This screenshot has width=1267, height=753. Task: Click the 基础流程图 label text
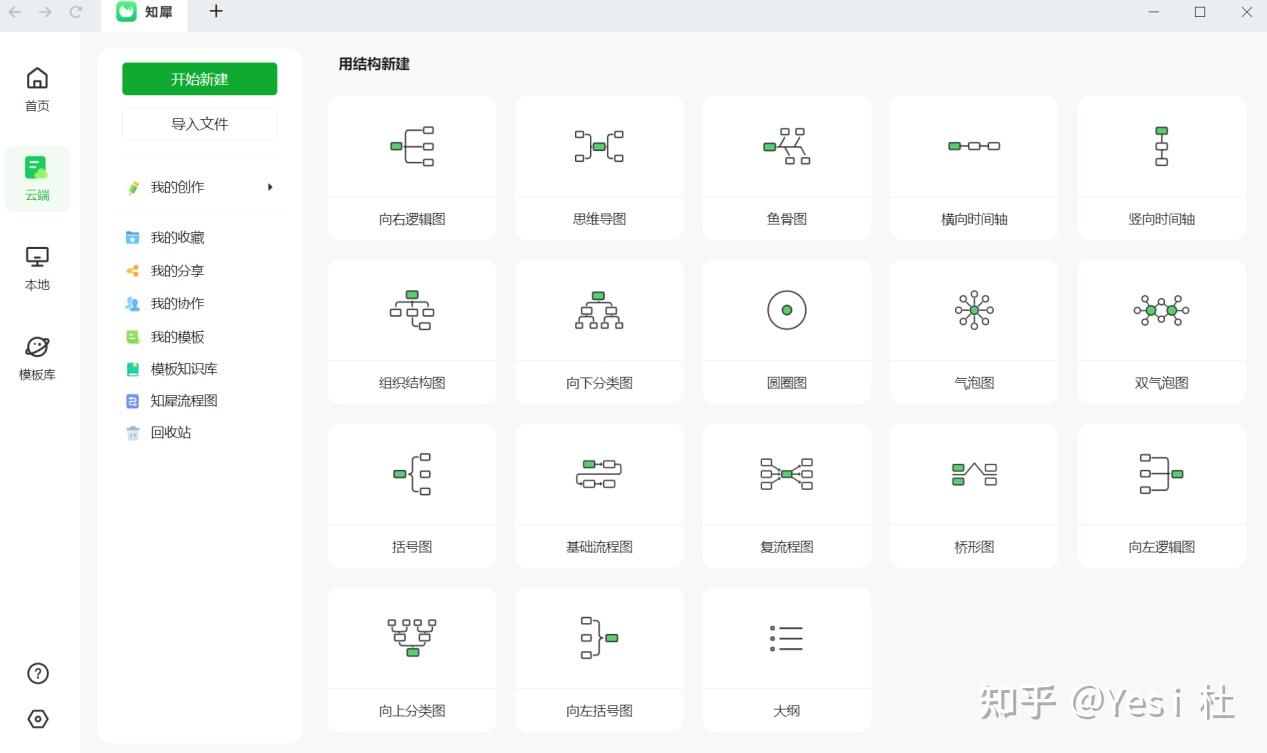[x=599, y=547]
